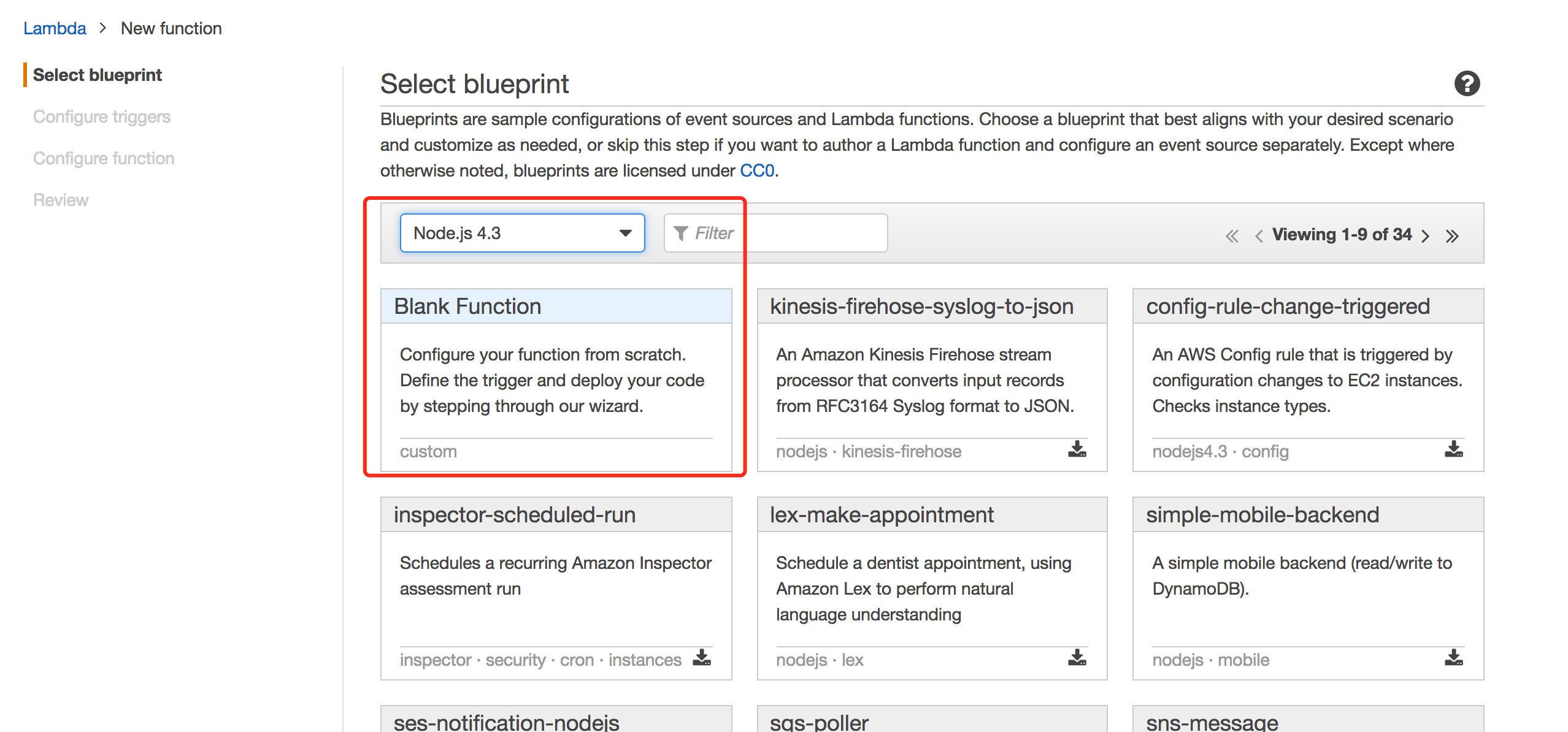Click into the Filter text field
Screen dimensions: 1568x732
coord(775,233)
